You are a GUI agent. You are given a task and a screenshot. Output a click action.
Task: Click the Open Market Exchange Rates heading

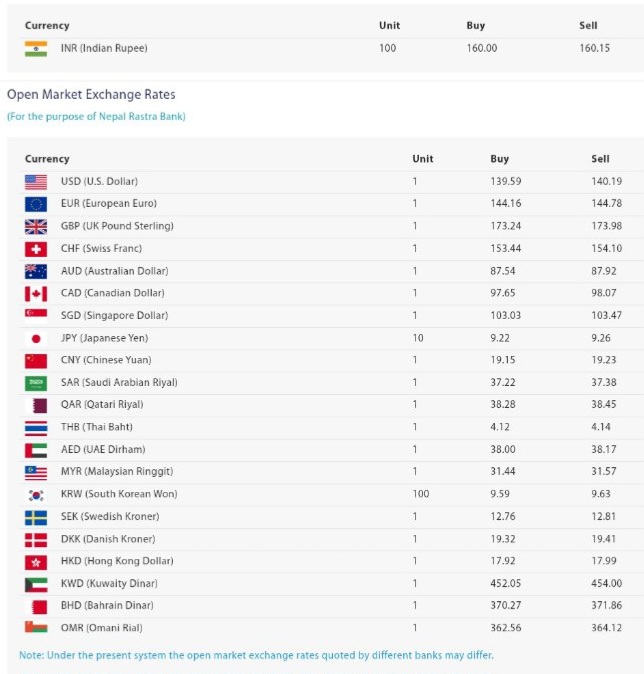91,95
